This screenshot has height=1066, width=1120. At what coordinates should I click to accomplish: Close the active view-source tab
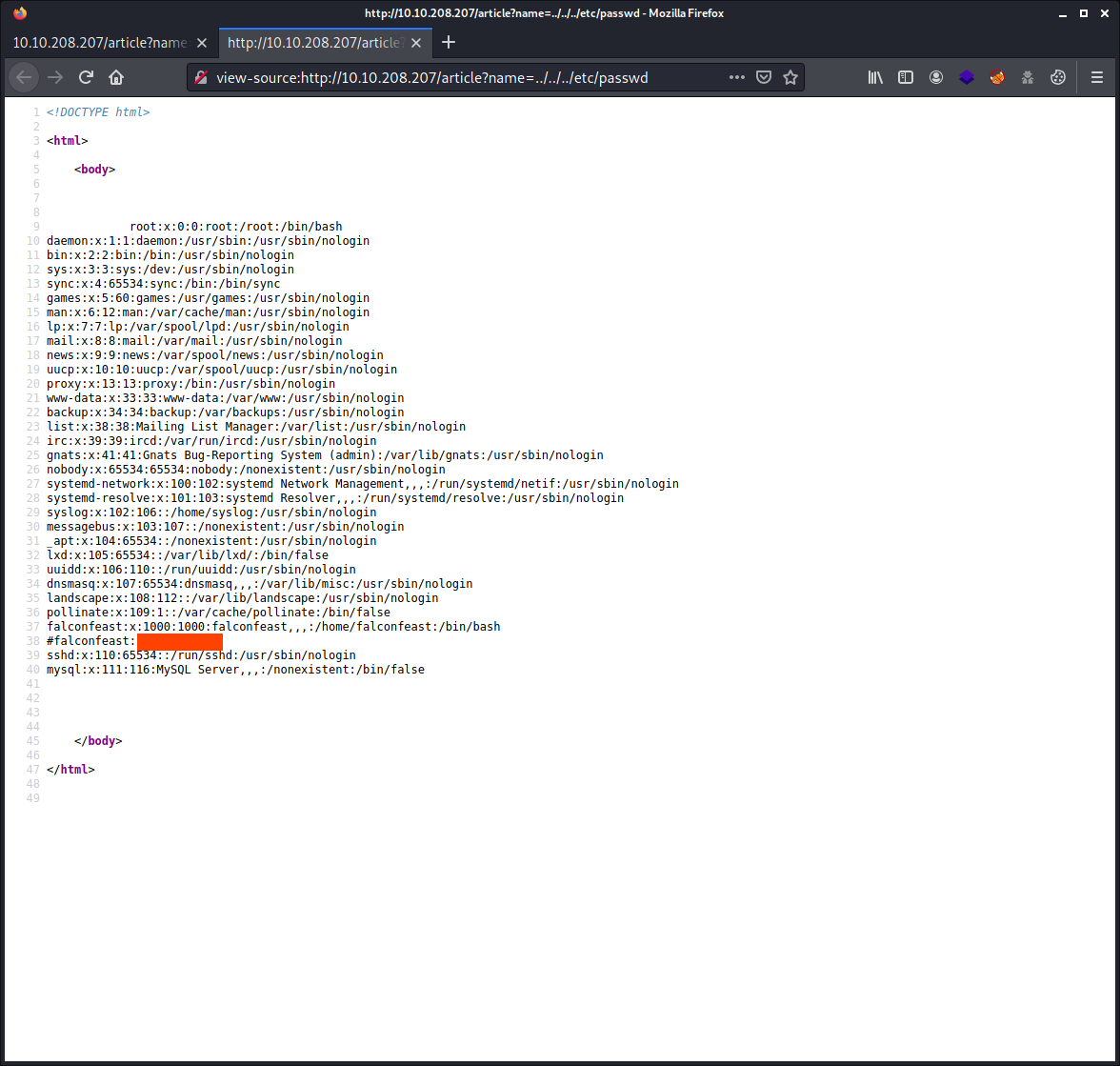click(416, 43)
